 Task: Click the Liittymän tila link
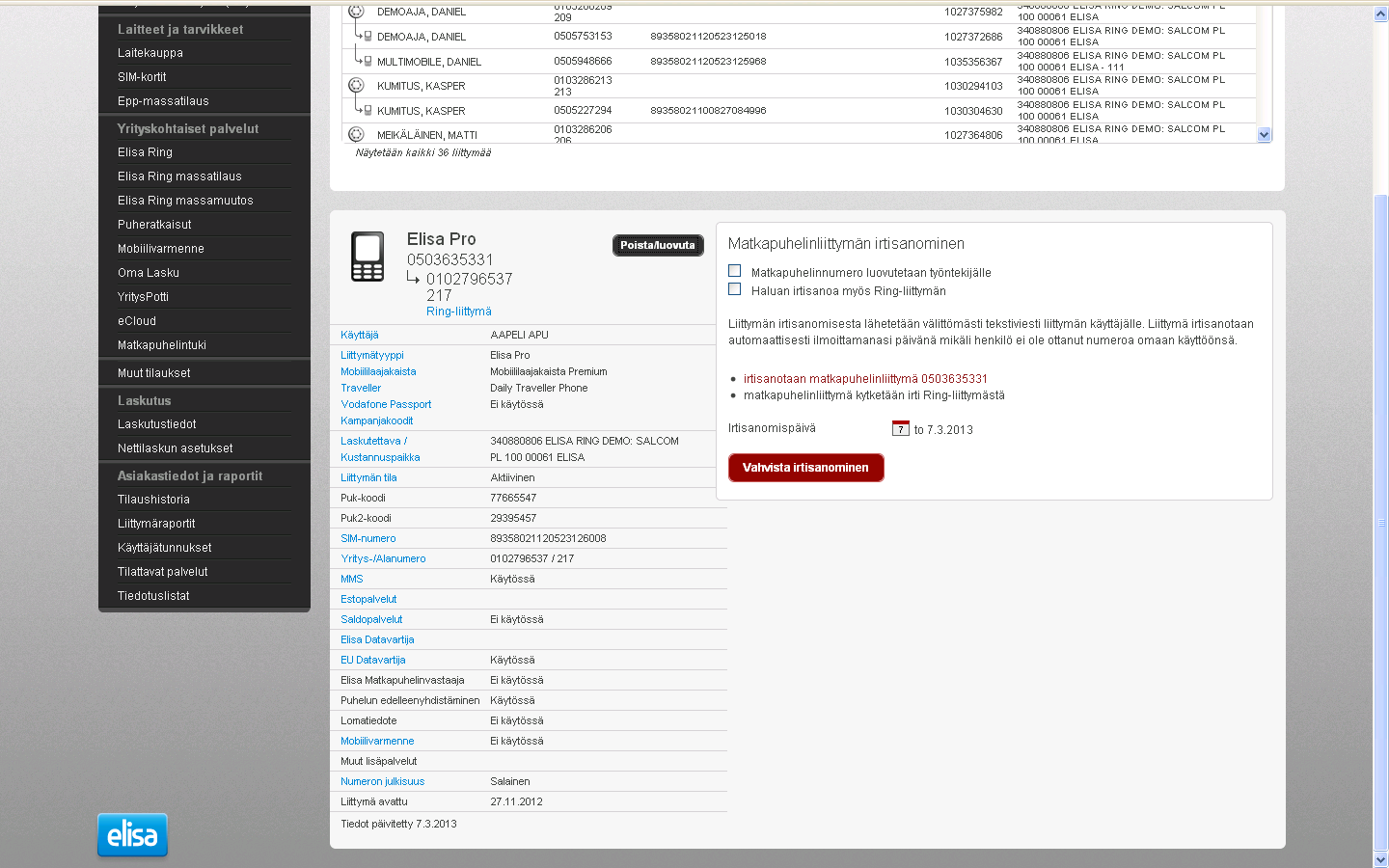[368, 477]
